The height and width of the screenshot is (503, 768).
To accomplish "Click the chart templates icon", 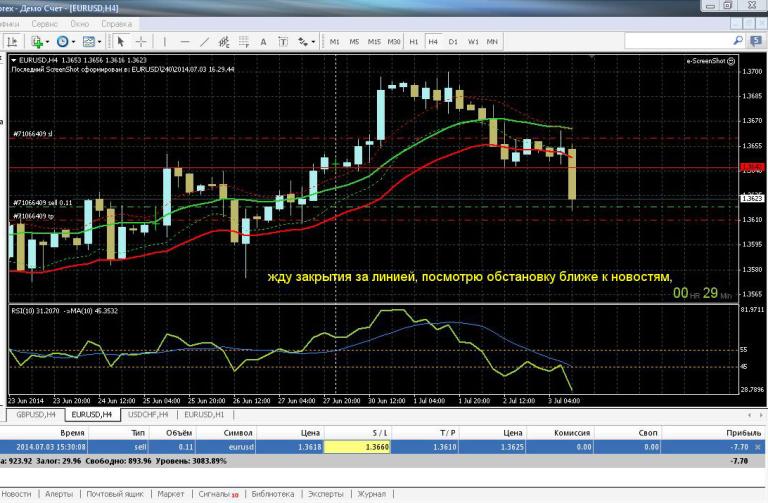I will [x=89, y=42].
